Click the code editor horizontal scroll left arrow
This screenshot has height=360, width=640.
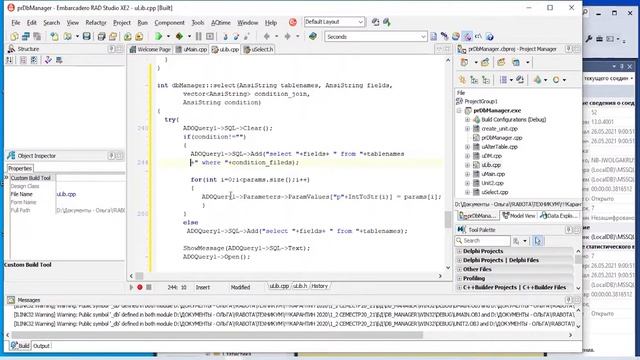pyautogui.click(x=131, y=276)
